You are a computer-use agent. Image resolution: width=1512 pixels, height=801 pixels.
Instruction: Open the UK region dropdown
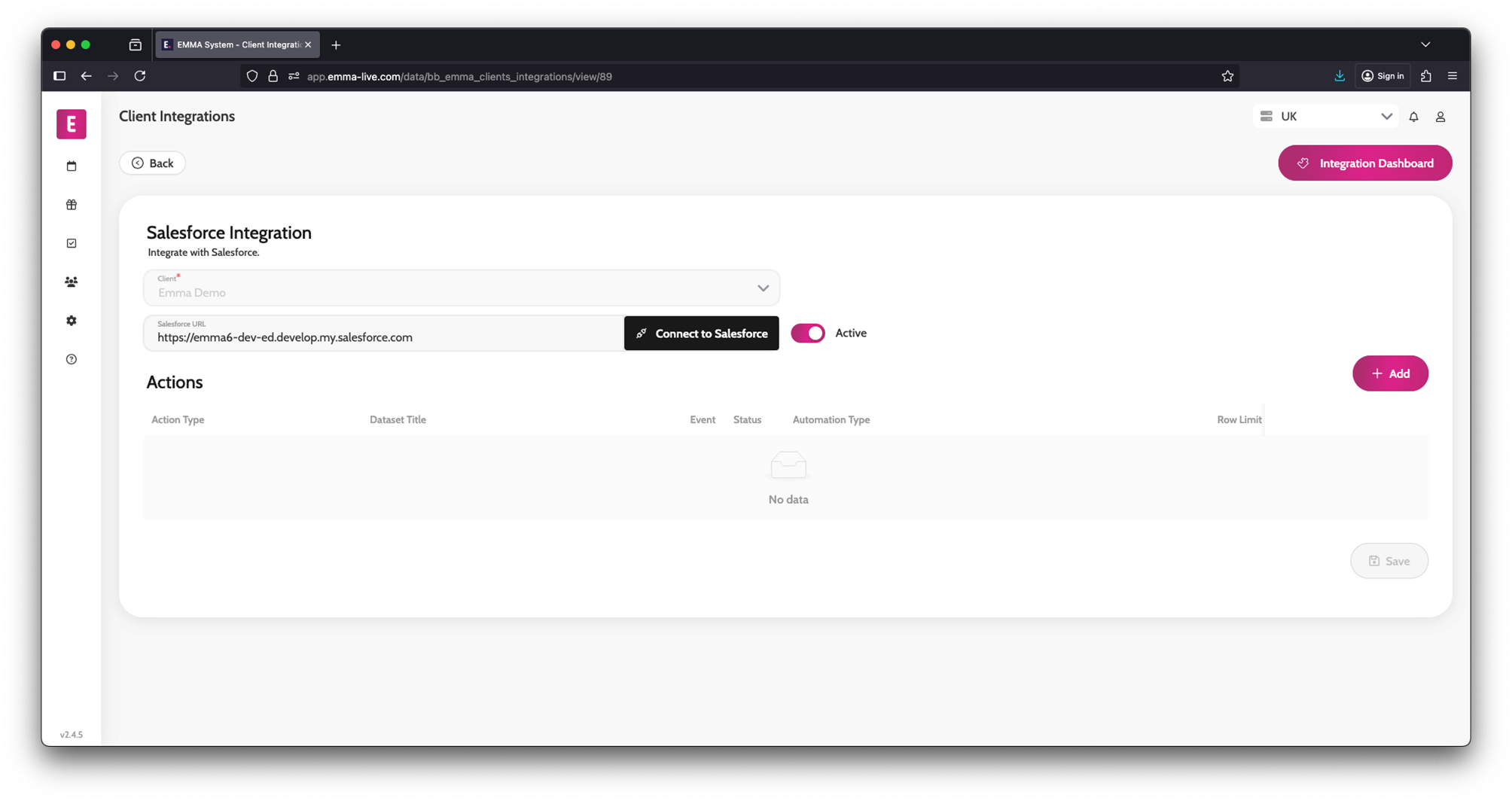click(1325, 117)
